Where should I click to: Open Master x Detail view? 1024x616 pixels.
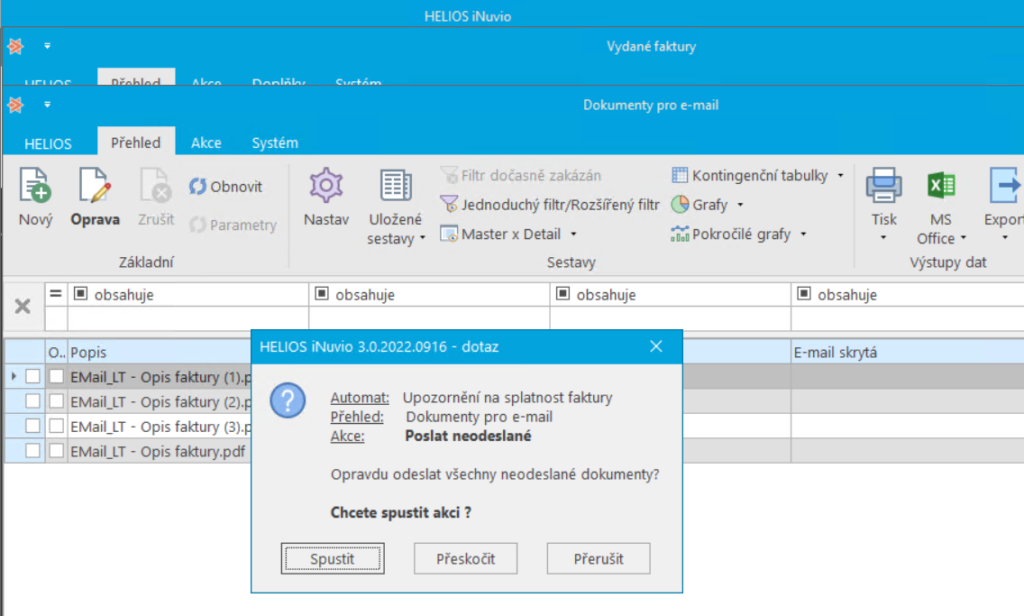[x=501, y=234]
